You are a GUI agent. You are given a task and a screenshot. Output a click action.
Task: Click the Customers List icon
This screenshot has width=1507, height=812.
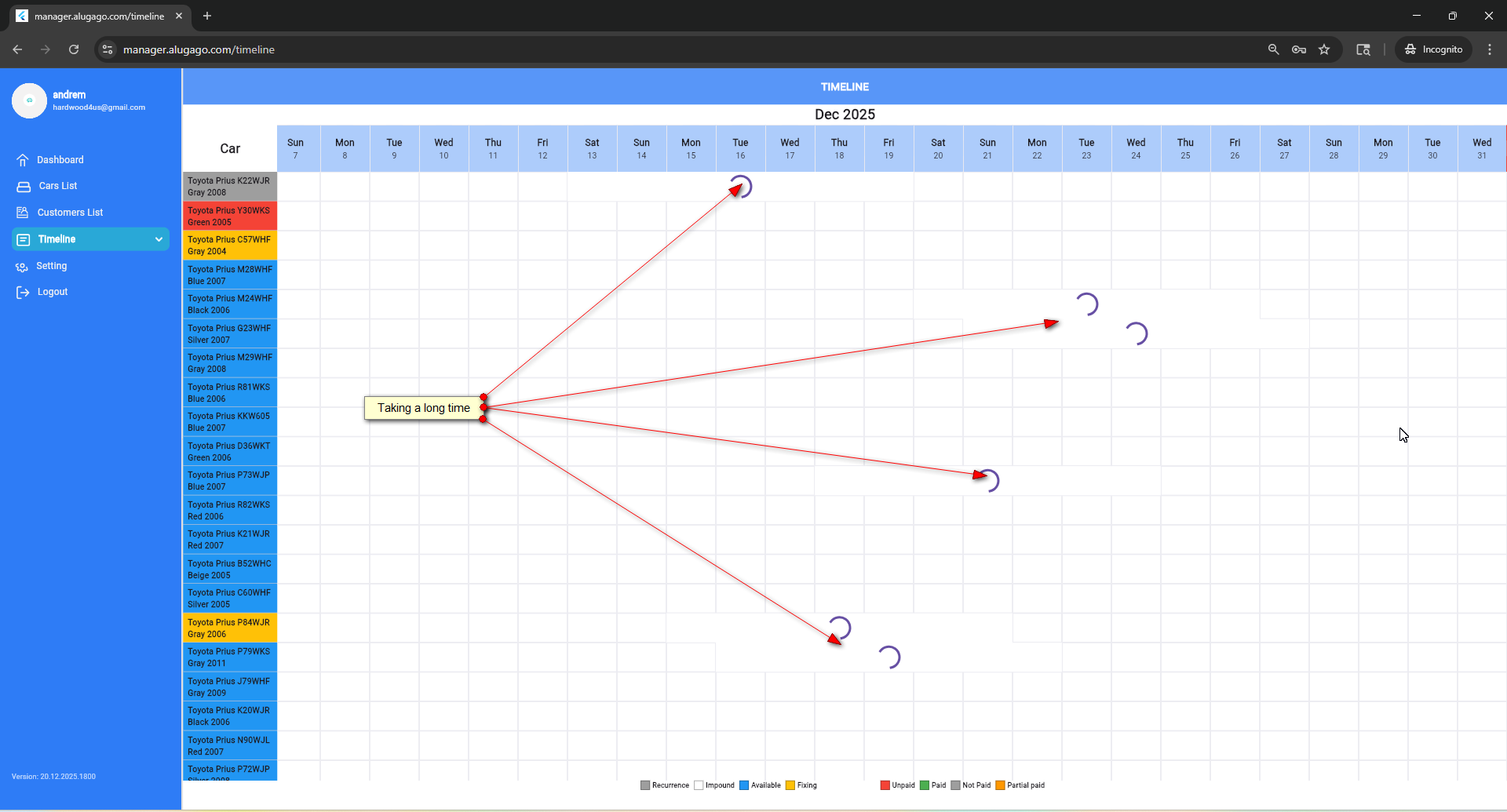[23, 213]
